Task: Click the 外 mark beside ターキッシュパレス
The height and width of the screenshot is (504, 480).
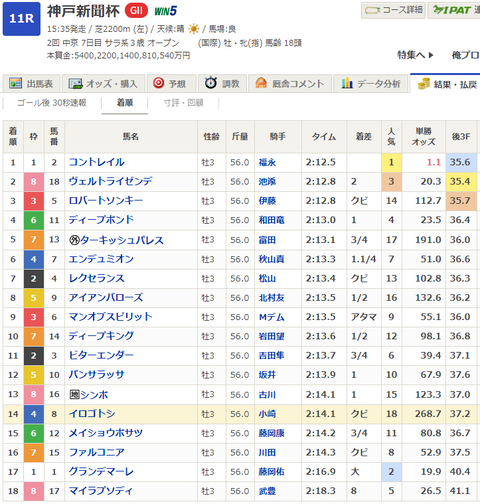Action: click(x=74, y=240)
